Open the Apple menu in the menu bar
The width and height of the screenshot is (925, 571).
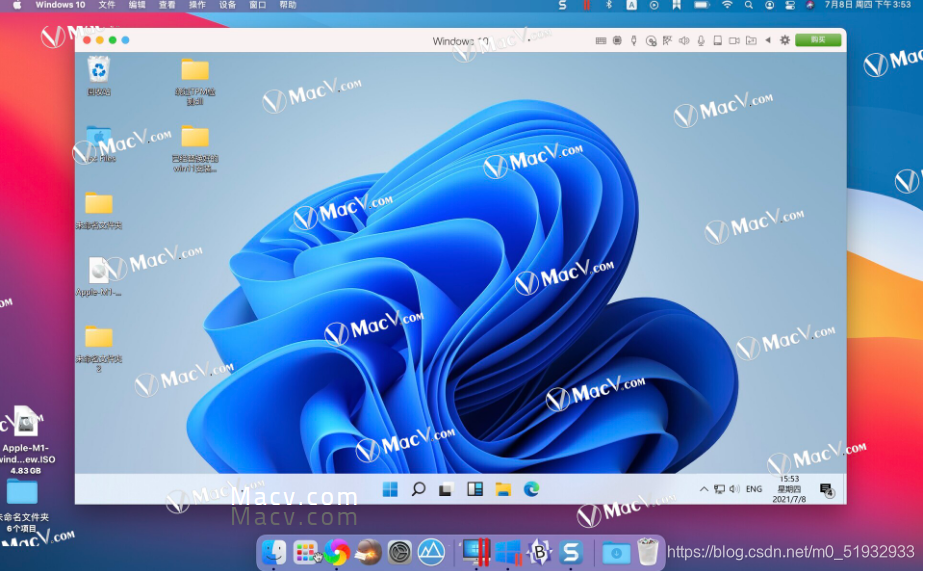click(x=17, y=5)
